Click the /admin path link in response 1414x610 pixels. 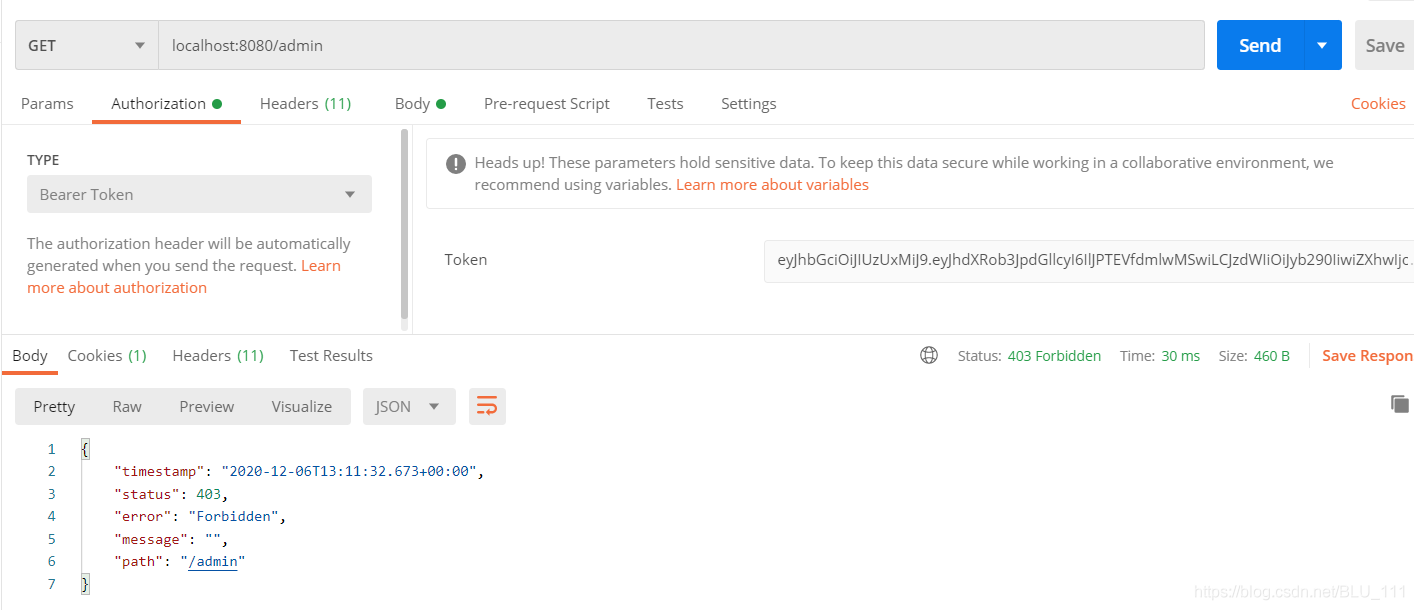(x=214, y=561)
